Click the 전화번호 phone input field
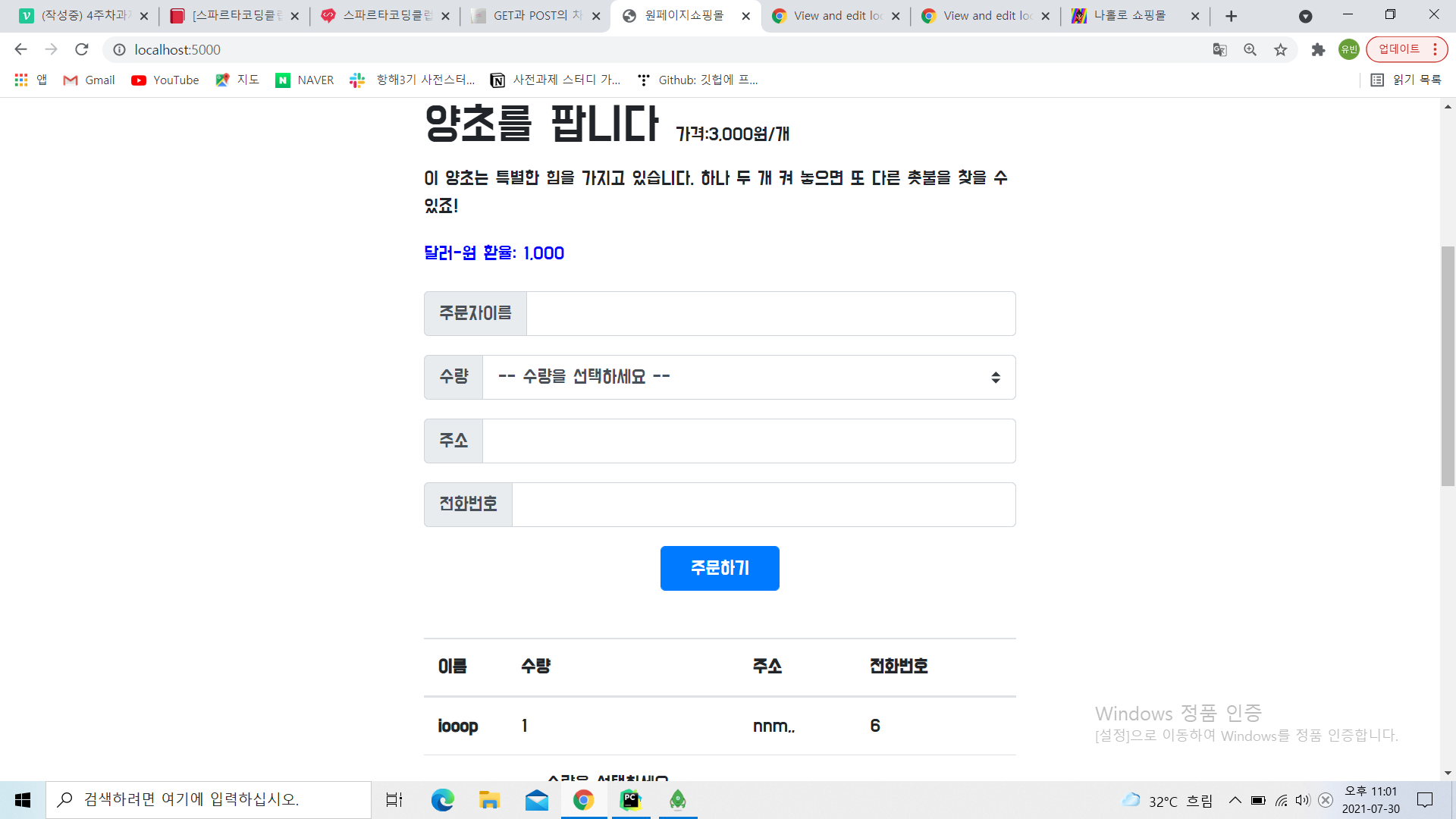Image resolution: width=1456 pixels, height=819 pixels. click(763, 504)
